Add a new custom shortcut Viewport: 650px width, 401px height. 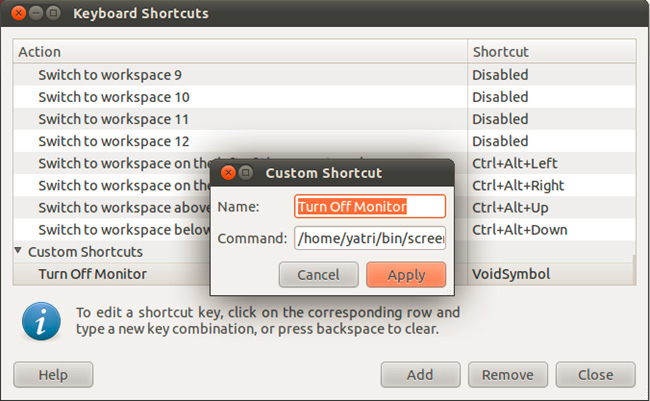pos(420,375)
